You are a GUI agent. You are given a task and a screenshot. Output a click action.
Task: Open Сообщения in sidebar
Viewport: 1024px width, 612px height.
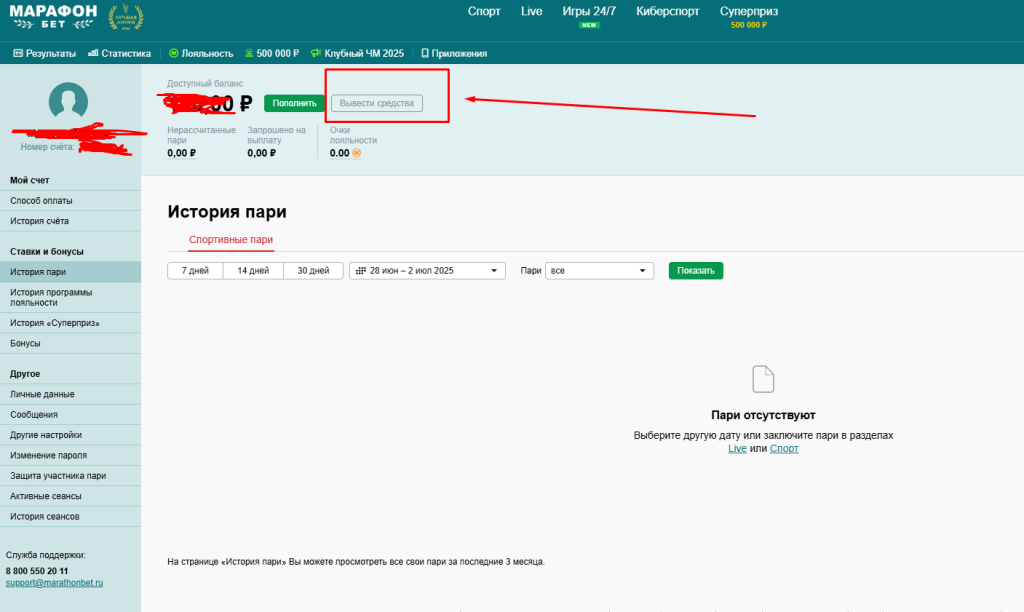tap(71, 414)
